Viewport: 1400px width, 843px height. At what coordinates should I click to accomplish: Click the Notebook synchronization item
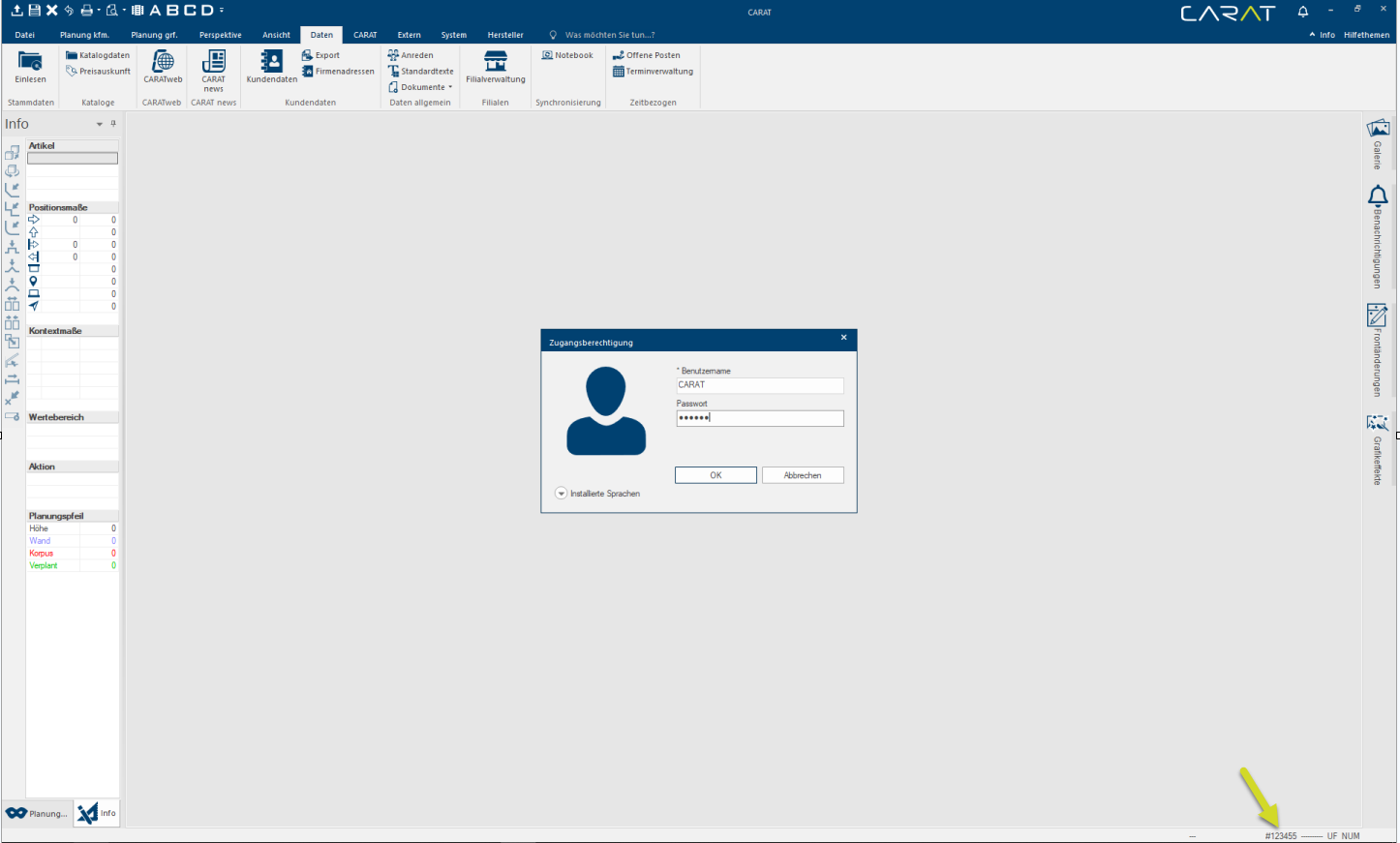pyautogui.click(x=567, y=55)
